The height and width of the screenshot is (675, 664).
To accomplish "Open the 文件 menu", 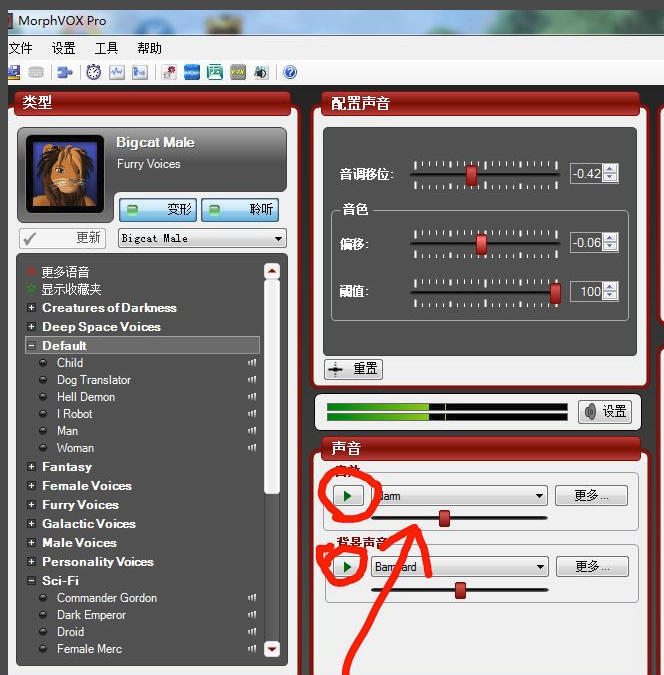I will [x=20, y=48].
